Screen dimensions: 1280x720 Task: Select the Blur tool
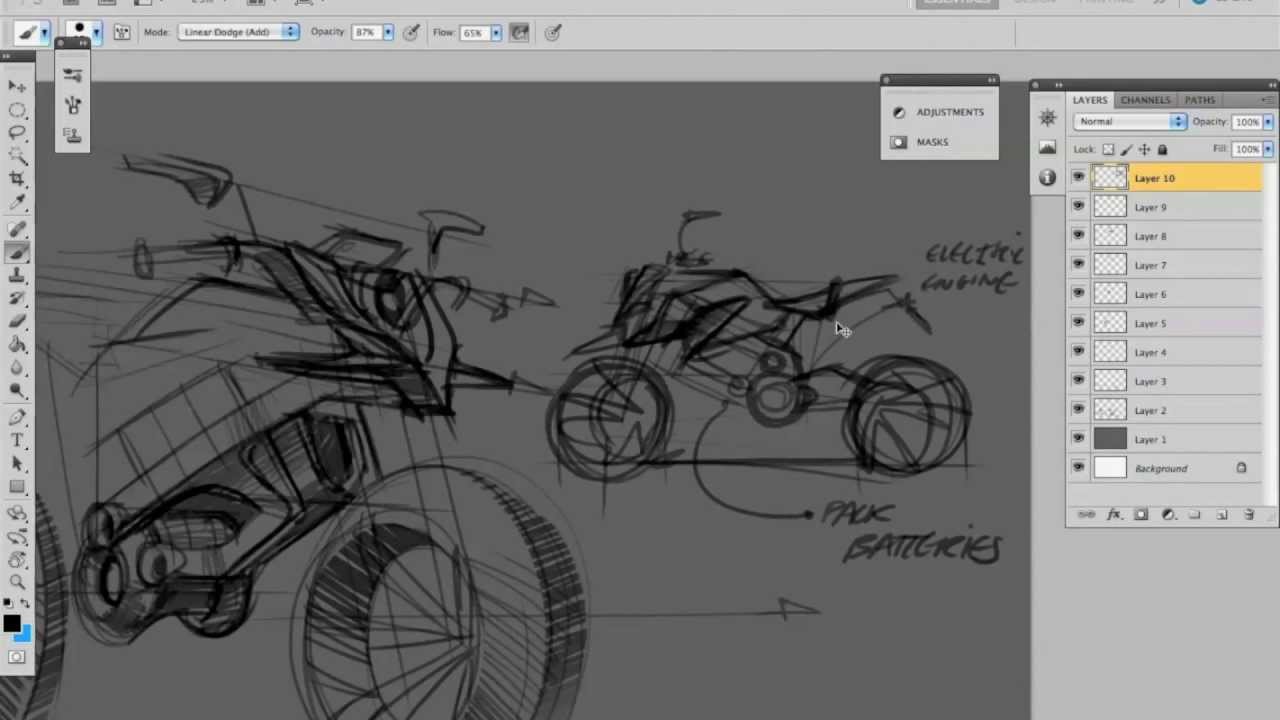pos(17,368)
